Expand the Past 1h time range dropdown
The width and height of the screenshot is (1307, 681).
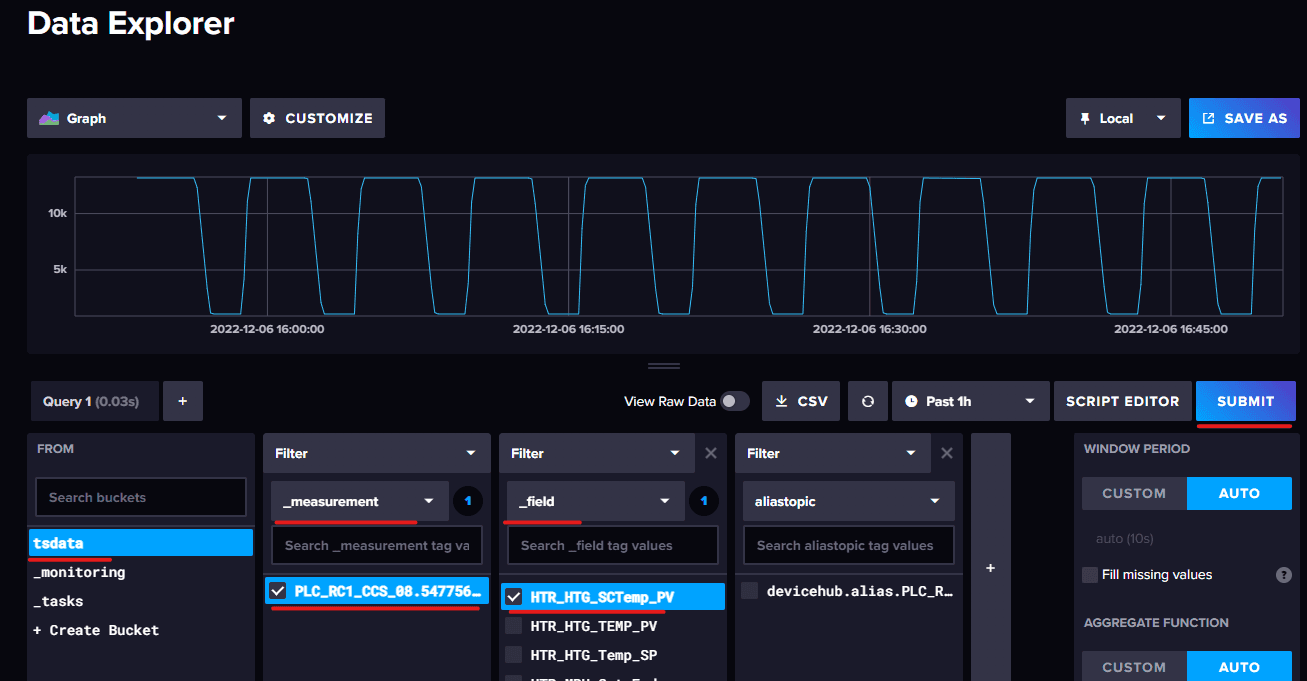(970, 401)
